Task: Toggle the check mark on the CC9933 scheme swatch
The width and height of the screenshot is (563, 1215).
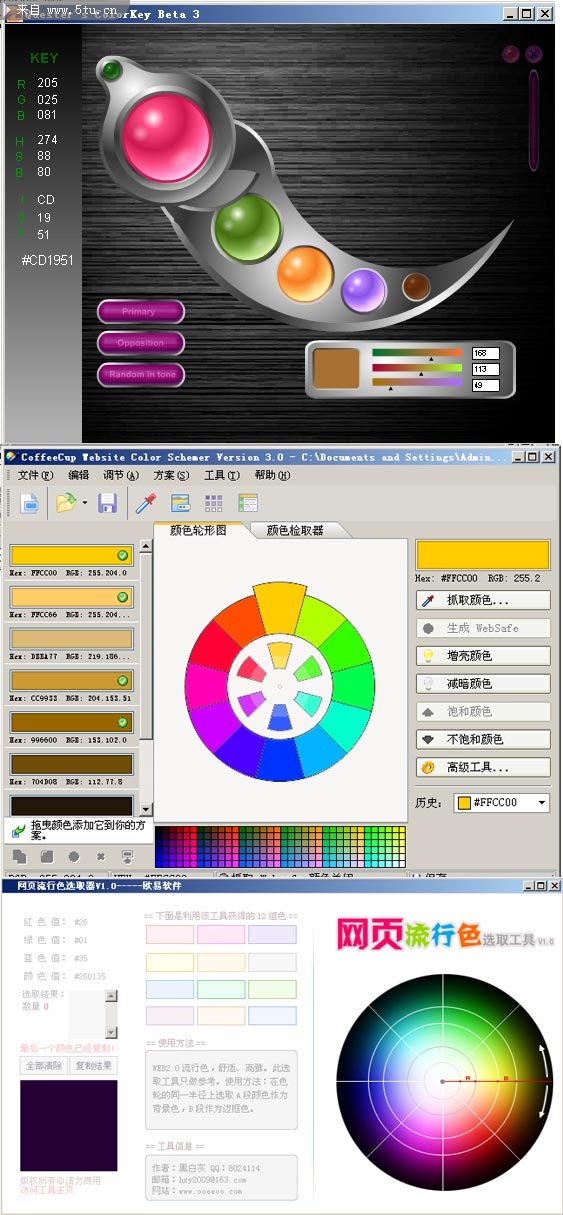Action: (122, 680)
